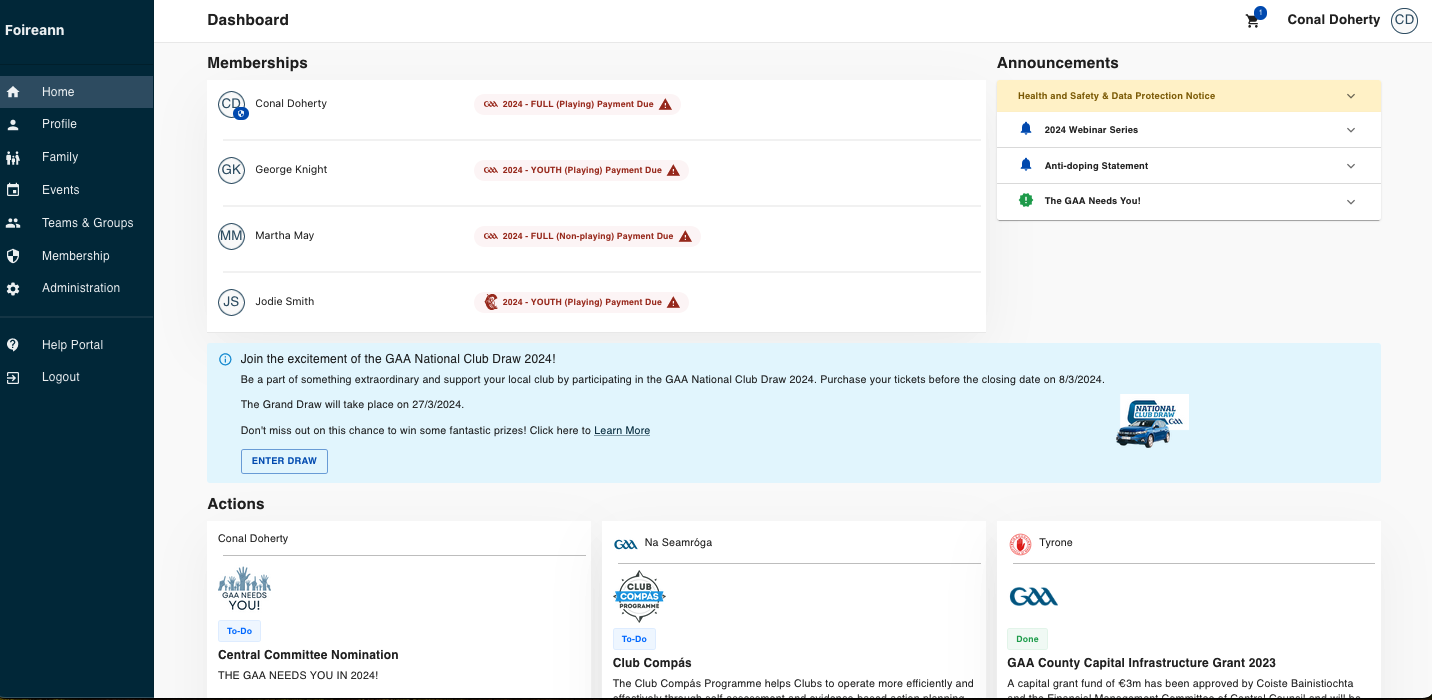The width and height of the screenshot is (1432, 700).
Task: Click Conal Doherty's CD membership avatar
Action: tap(231, 104)
